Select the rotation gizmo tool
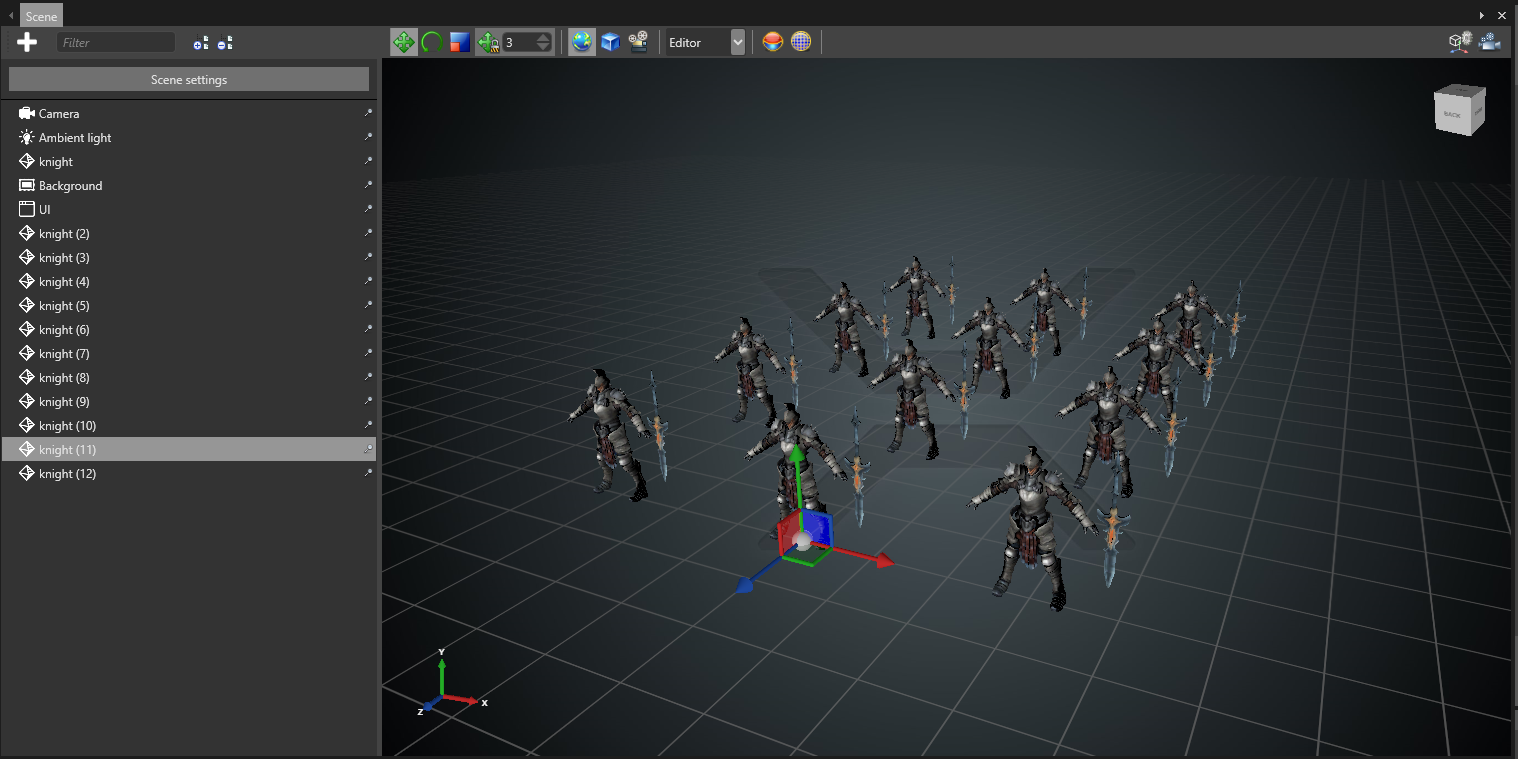The height and width of the screenshot is (759, 1518). point(431,42)
